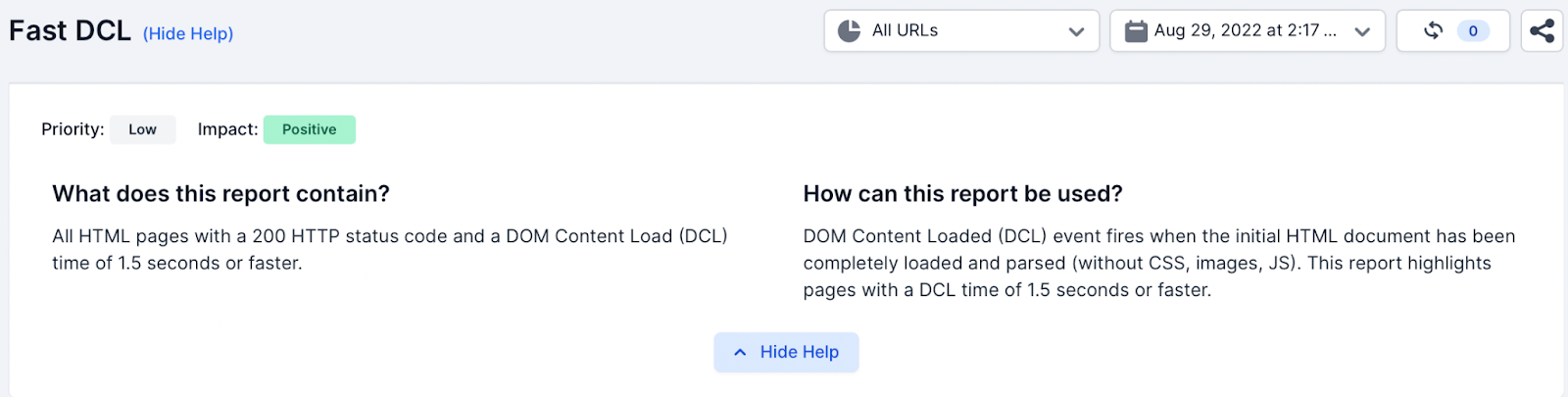
Task: Click the blue 0 counter badge
Action: coord(1473,30)
